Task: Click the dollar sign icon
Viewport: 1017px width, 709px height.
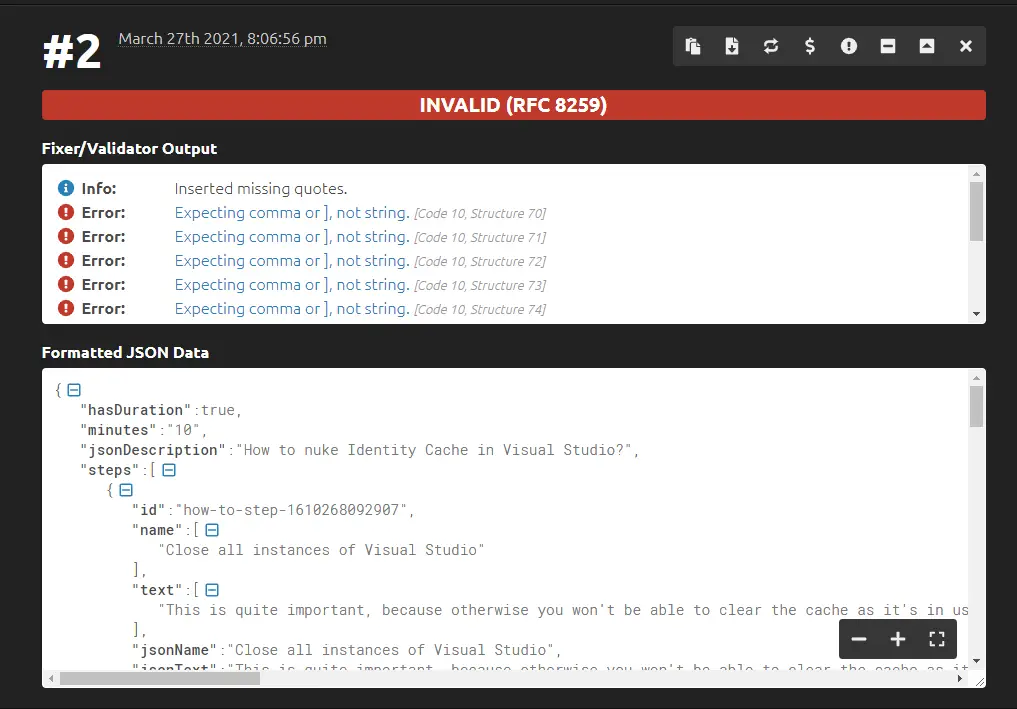Action: tap(810, 46)
